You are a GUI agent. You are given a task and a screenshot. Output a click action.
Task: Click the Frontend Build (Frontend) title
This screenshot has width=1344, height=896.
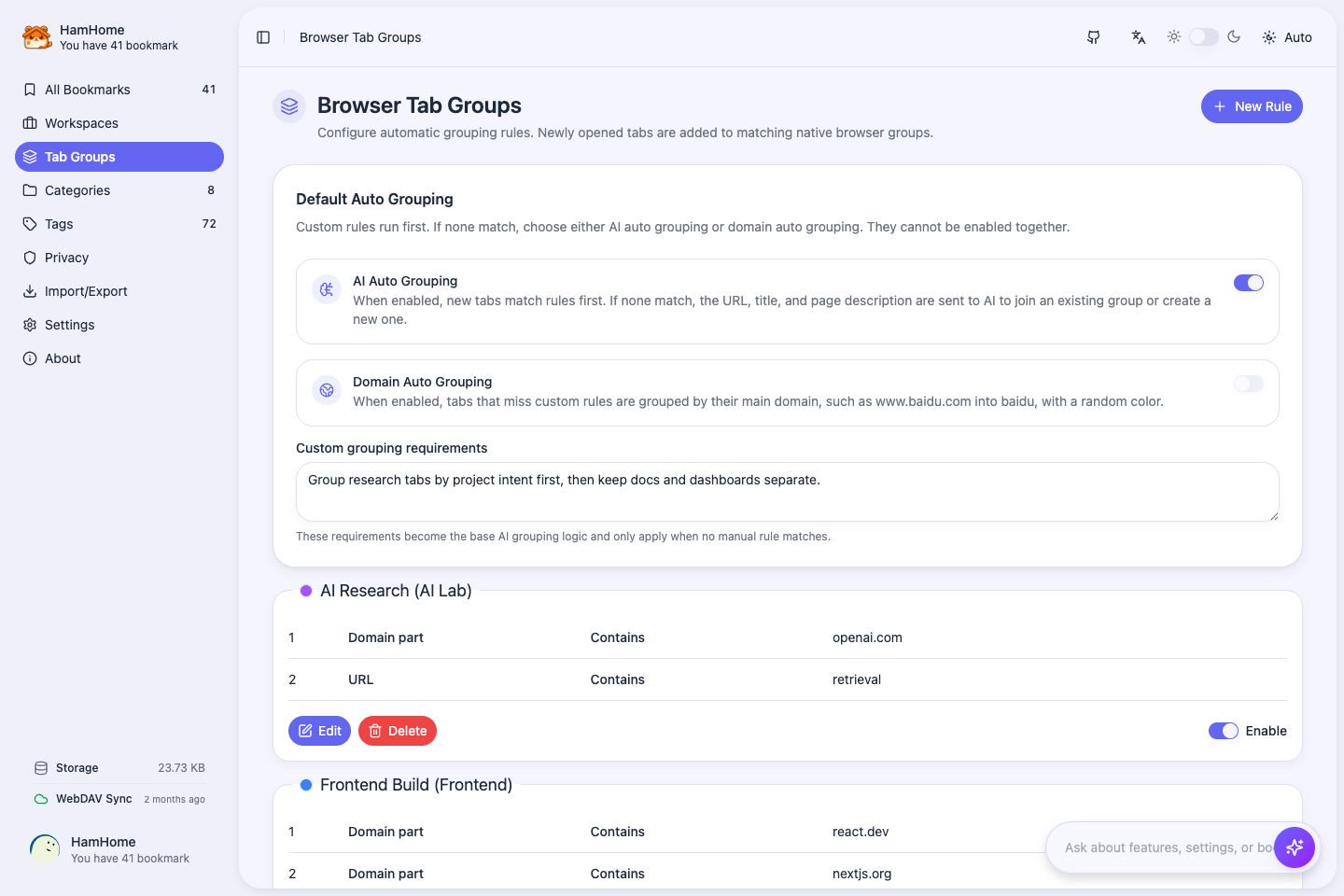click(x=416, y=785)
